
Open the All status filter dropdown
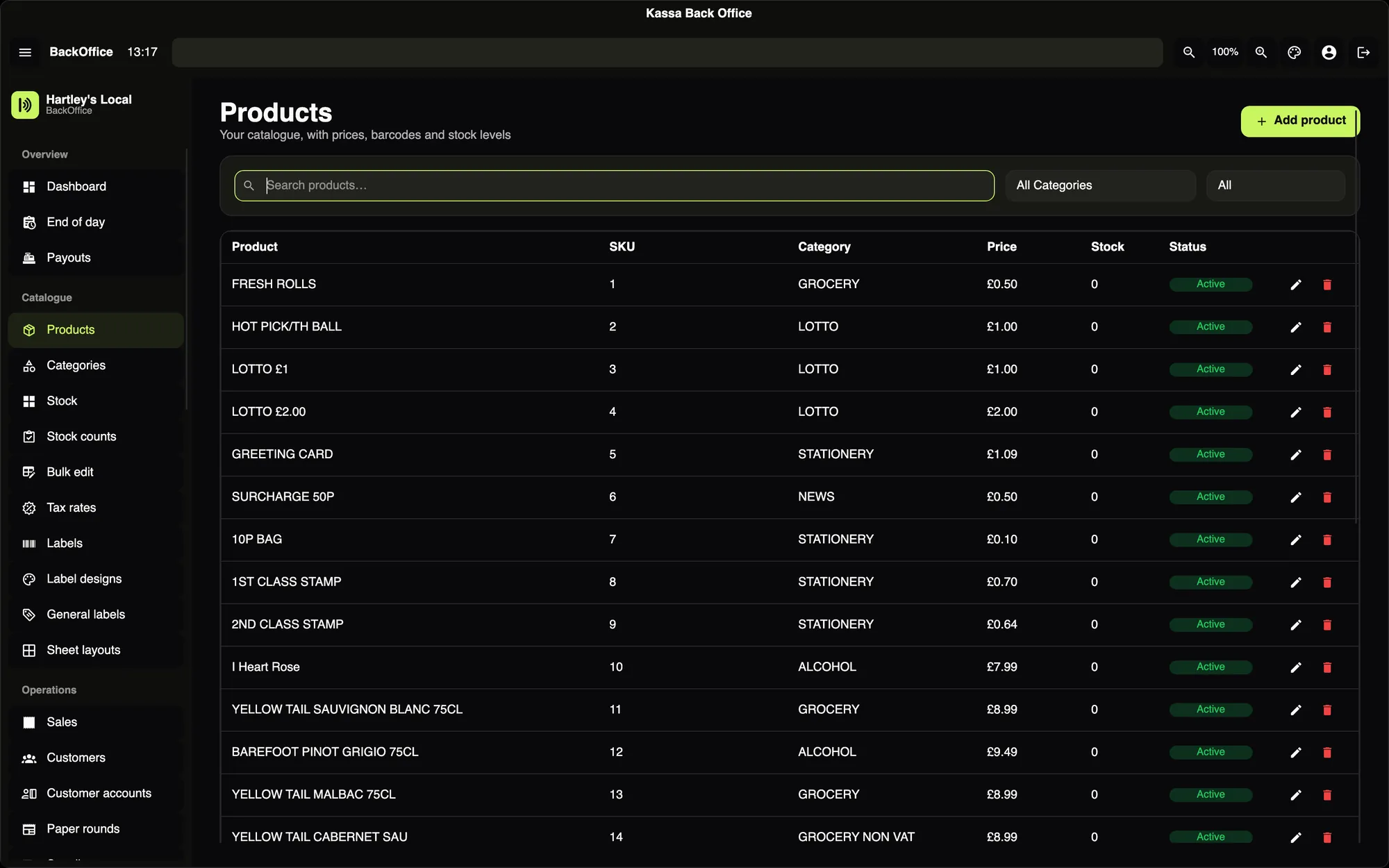click(1276, 185)
